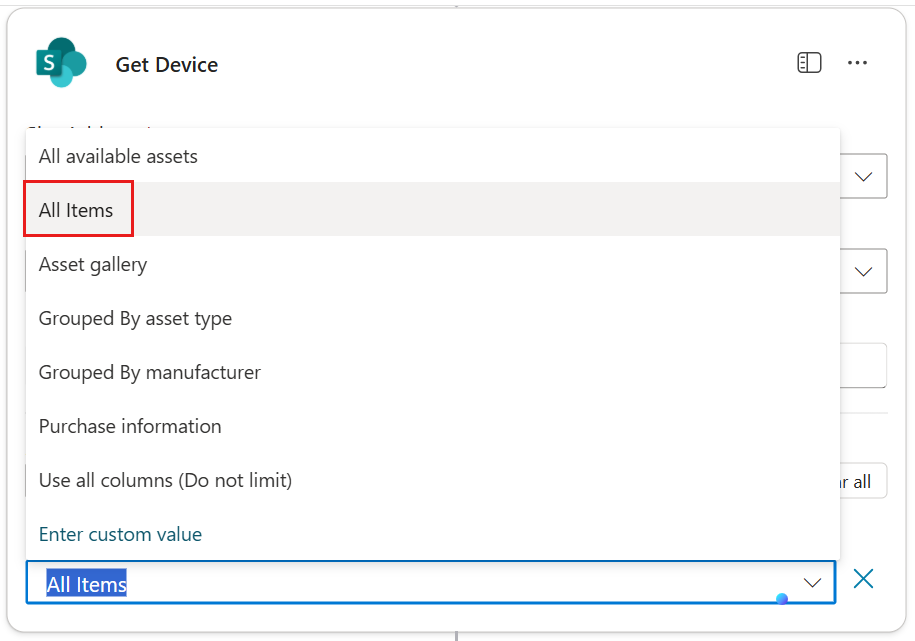
Task: Select Purchase information from the dropdown
Action: coord(129,425)
